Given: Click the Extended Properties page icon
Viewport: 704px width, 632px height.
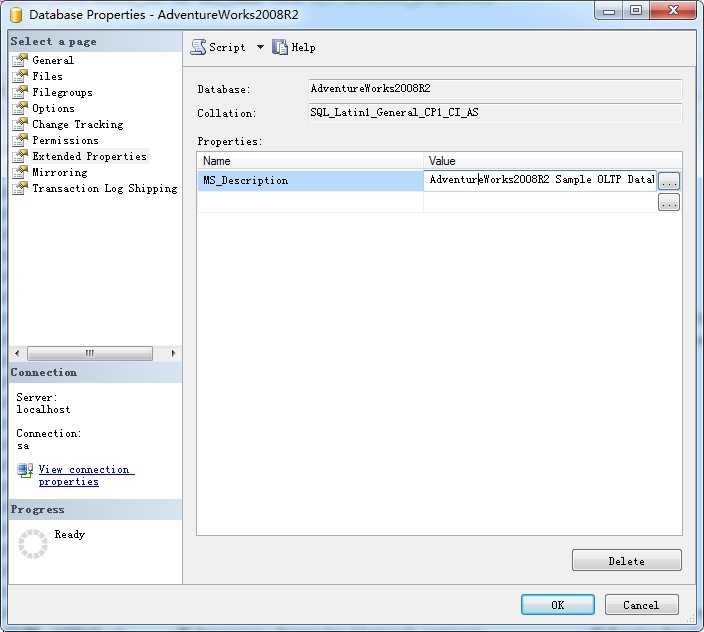Looking at the screenshot, I should (x=20, y=156).
